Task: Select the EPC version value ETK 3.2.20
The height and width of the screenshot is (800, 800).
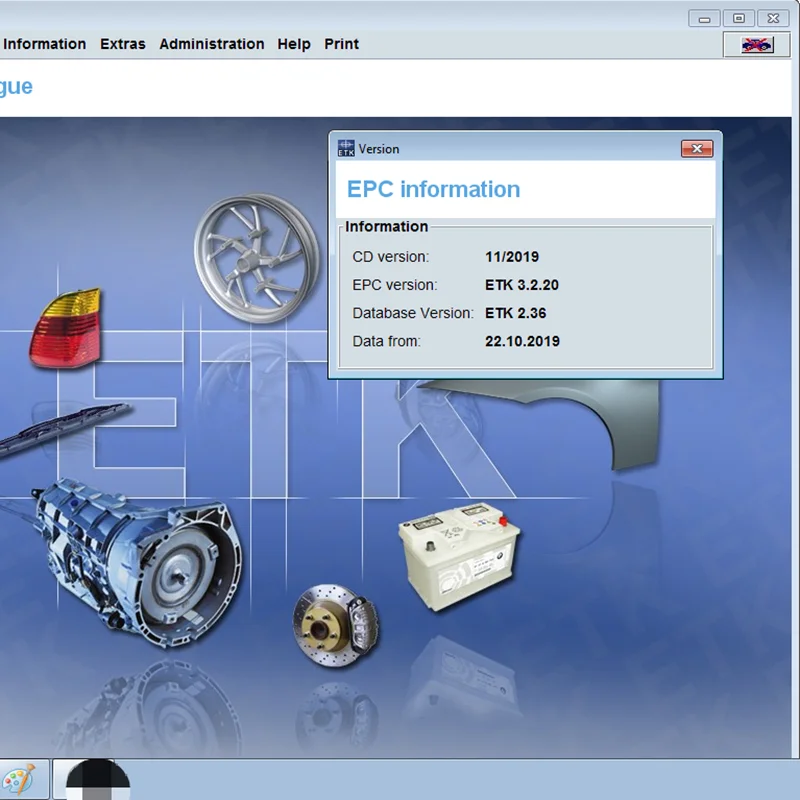Action: coord(521,285)
